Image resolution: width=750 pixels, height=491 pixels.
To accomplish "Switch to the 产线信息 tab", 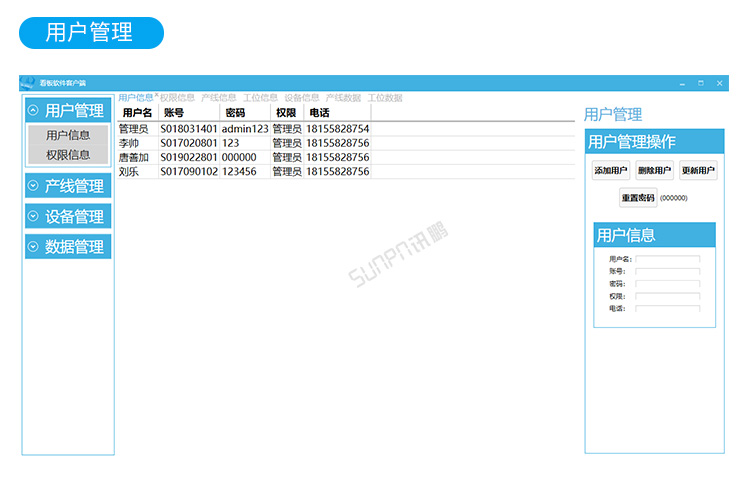I will [x=219, y=98].
